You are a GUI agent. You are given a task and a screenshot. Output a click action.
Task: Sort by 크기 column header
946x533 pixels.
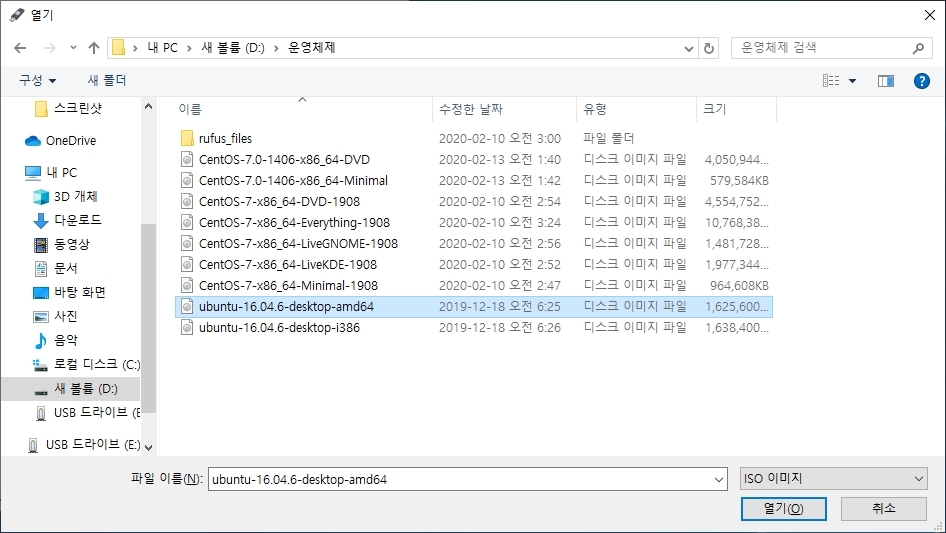click(715, 109)
